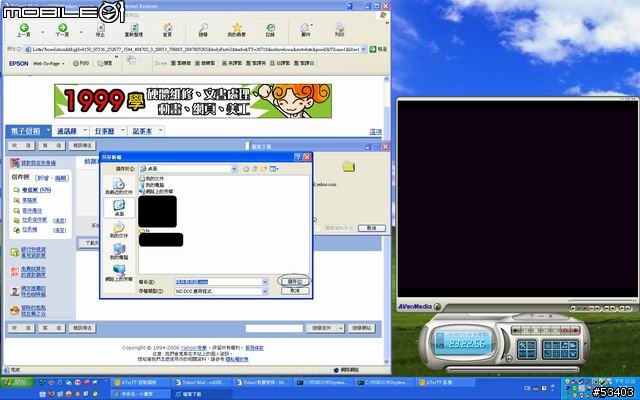Click the upper 收信 button
Screen dimensions: 640x400
(21, 145)
